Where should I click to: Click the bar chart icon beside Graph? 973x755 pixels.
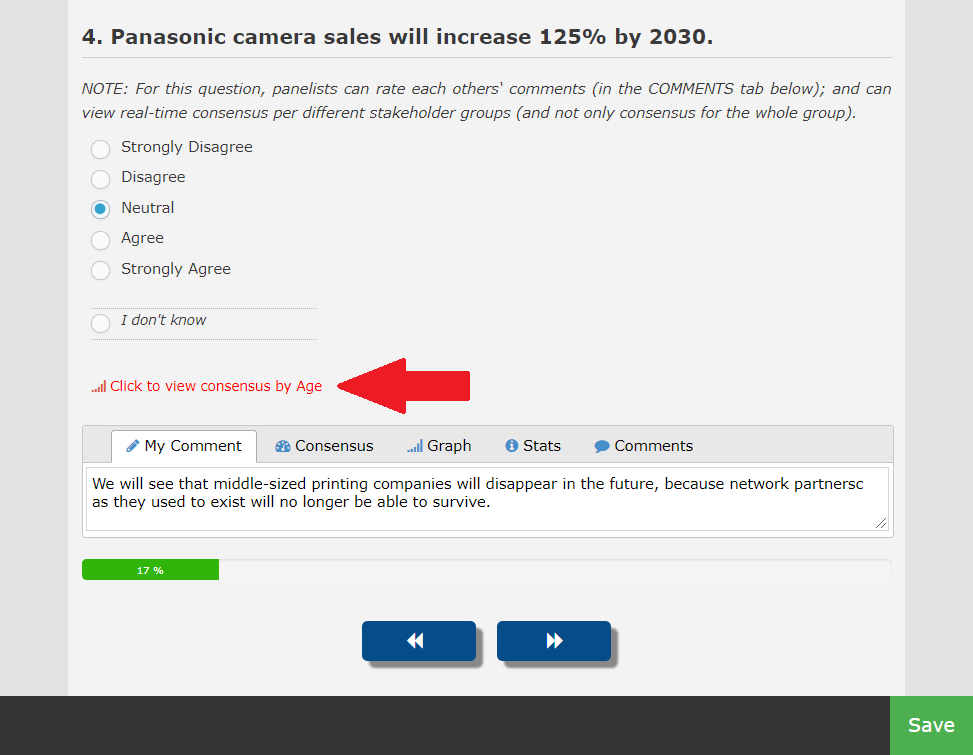pyautogui.click(x=414, y=446)
